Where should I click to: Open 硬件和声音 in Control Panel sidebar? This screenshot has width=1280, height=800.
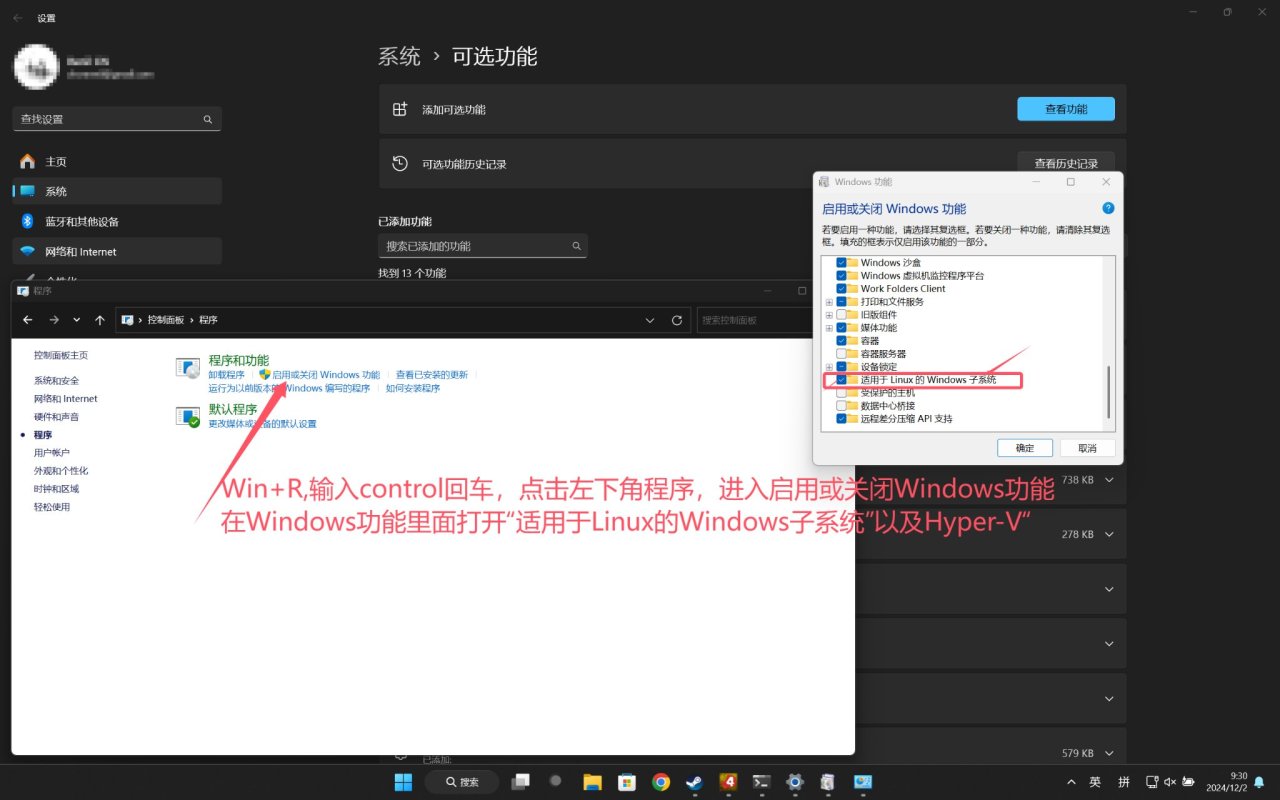[x=56, y=417]
